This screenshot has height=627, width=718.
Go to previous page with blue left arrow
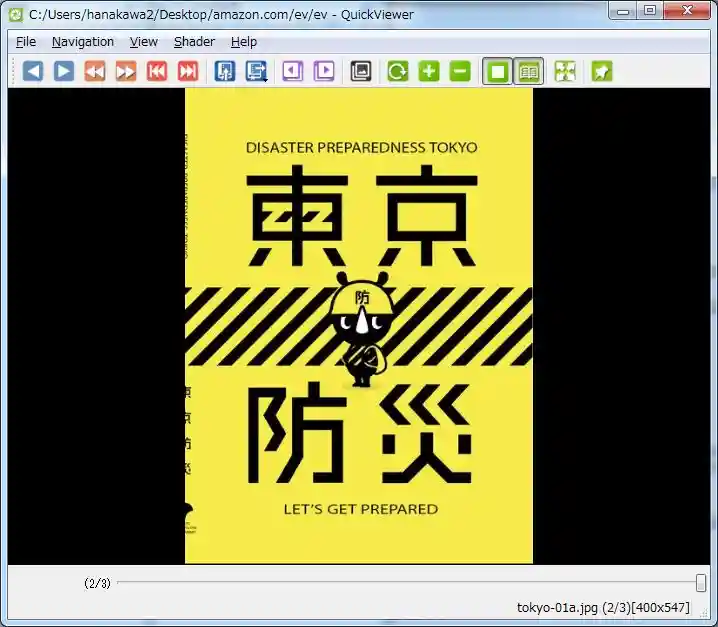tap(33, 71)
